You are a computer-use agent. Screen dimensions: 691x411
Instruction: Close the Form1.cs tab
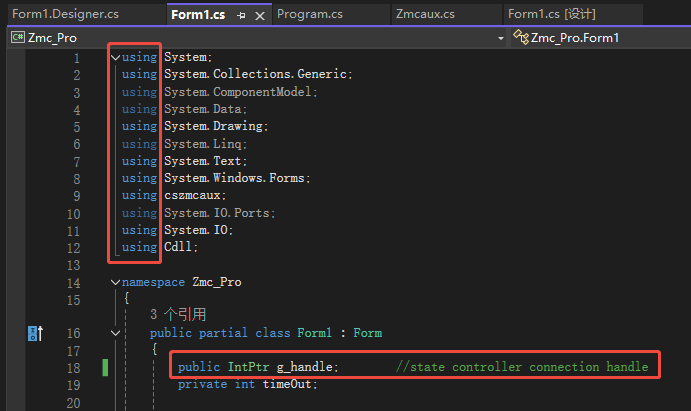(x=260, y=15)
